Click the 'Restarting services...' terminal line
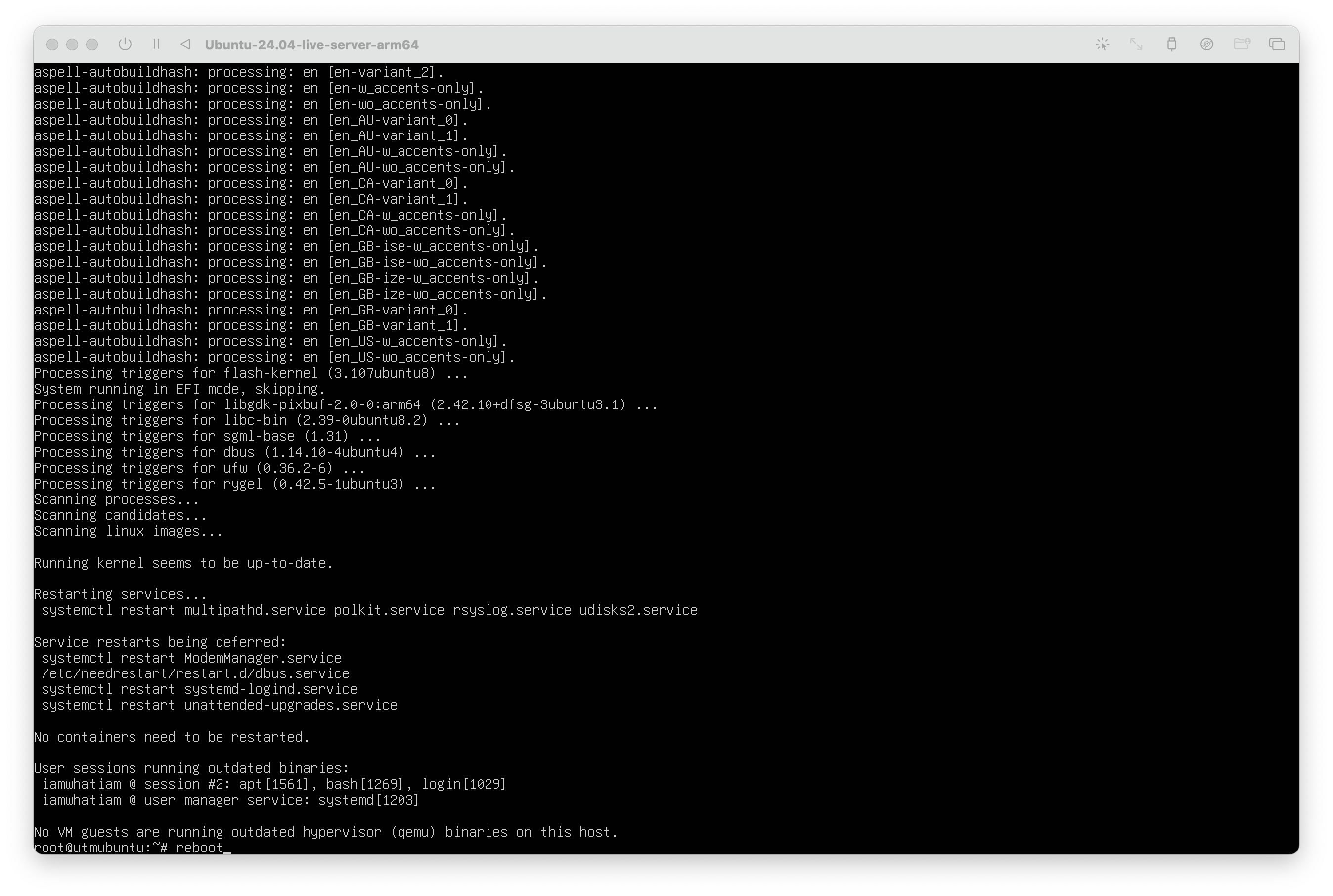 point(120,594)
